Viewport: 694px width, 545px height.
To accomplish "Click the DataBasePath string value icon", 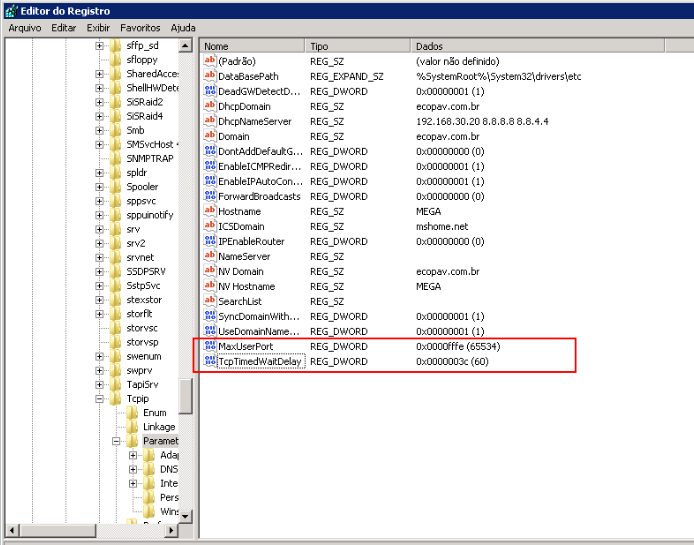I will tap(210, 76).
